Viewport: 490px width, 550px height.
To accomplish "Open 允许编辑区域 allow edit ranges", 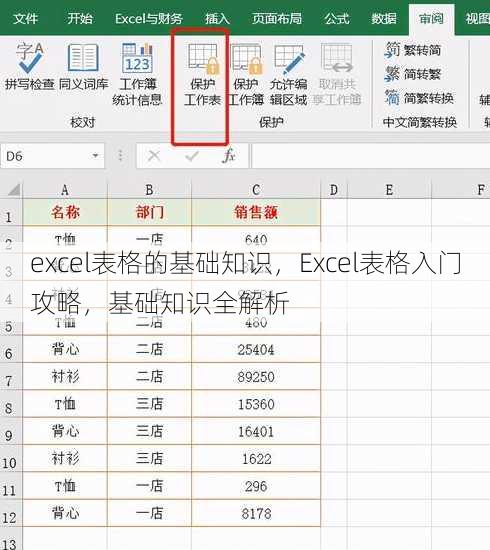I will 289,74.
